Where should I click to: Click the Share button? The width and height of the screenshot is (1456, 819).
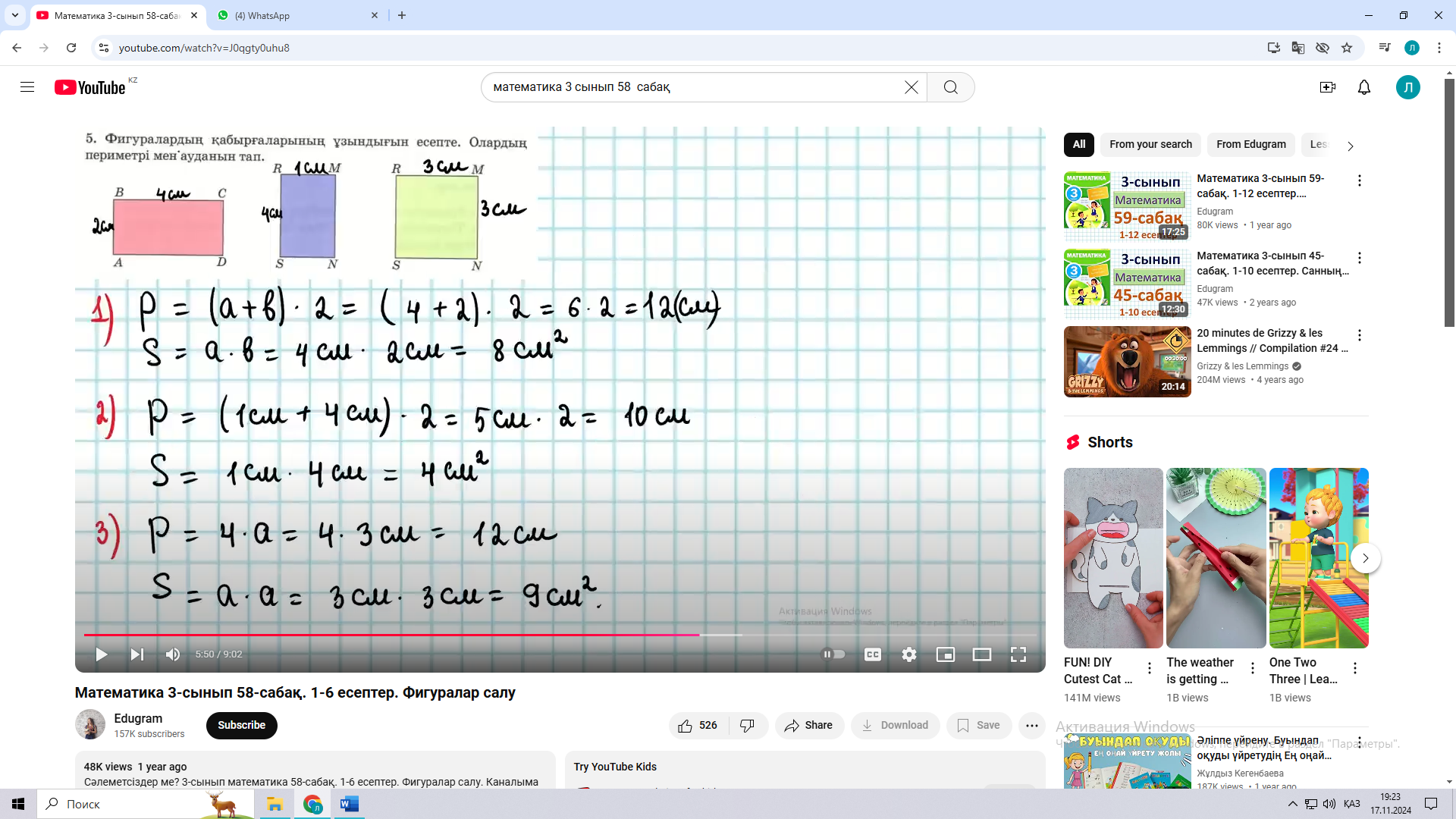point(808,726)
